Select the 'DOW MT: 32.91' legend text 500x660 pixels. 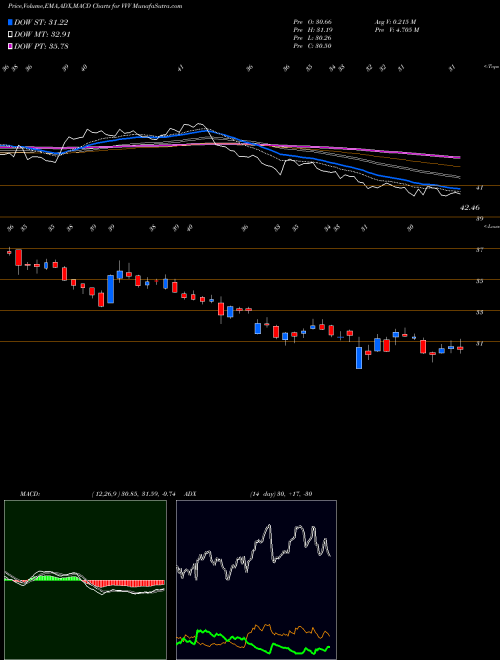[x=42, y=35]
